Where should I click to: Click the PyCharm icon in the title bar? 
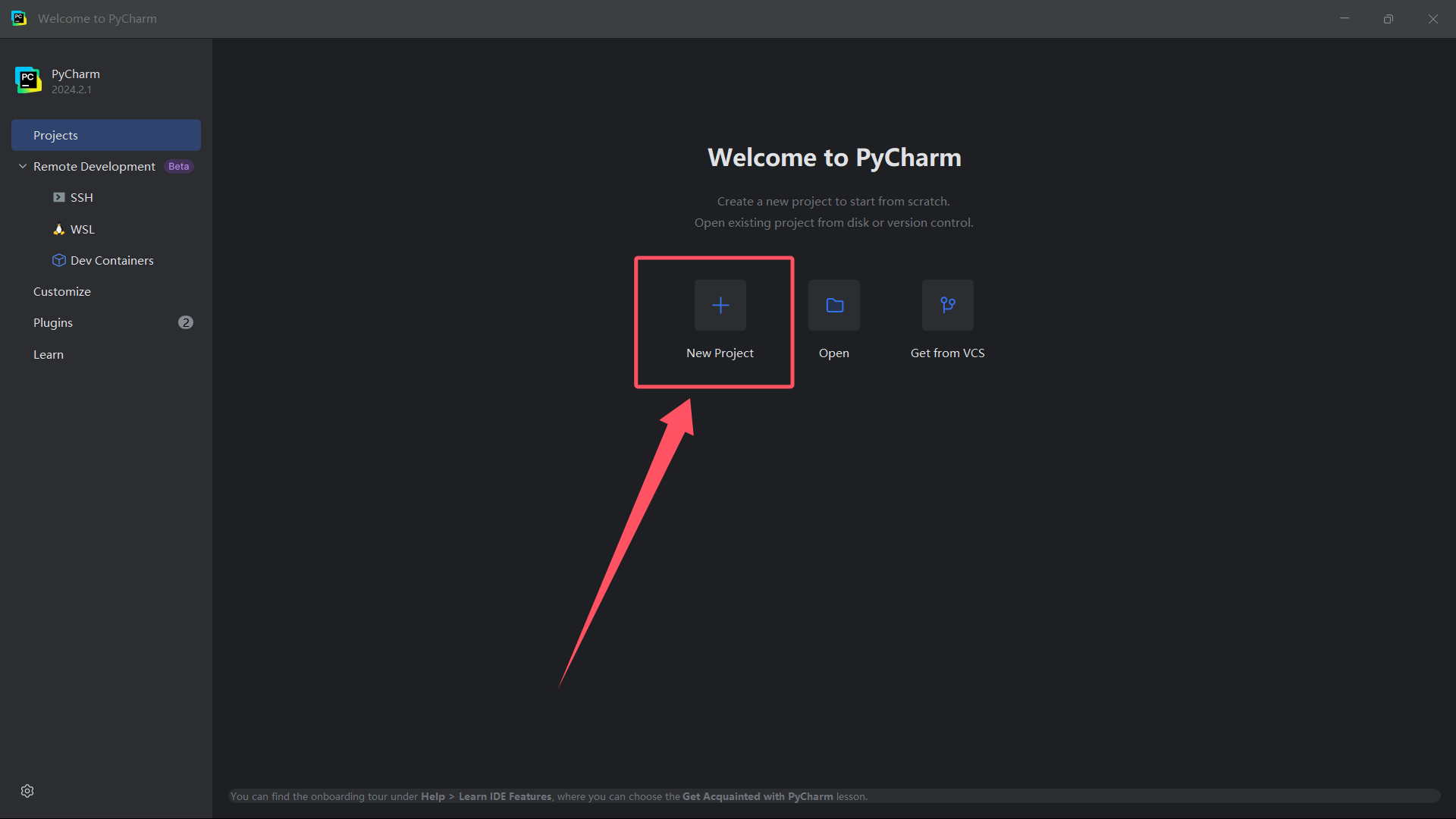19,18
